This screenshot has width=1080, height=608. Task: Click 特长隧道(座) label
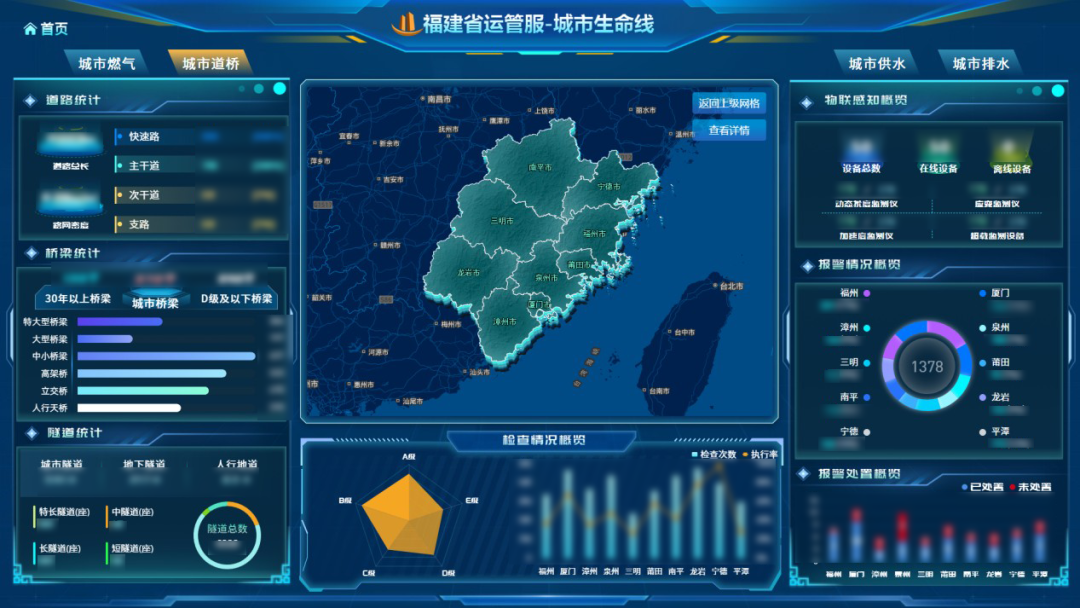(64, 512)
